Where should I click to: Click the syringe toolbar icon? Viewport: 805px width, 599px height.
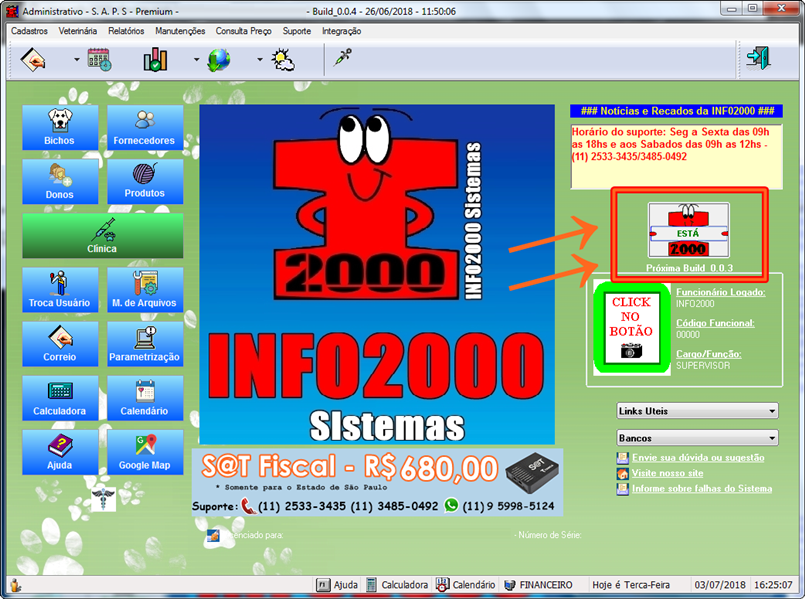click(342, 57)
